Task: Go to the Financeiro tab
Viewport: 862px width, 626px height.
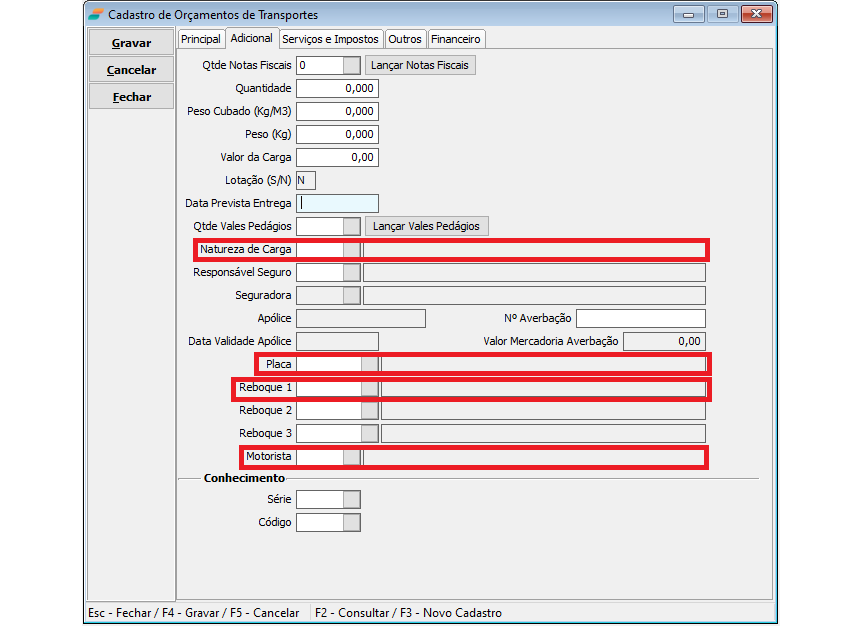Action: 456,39
